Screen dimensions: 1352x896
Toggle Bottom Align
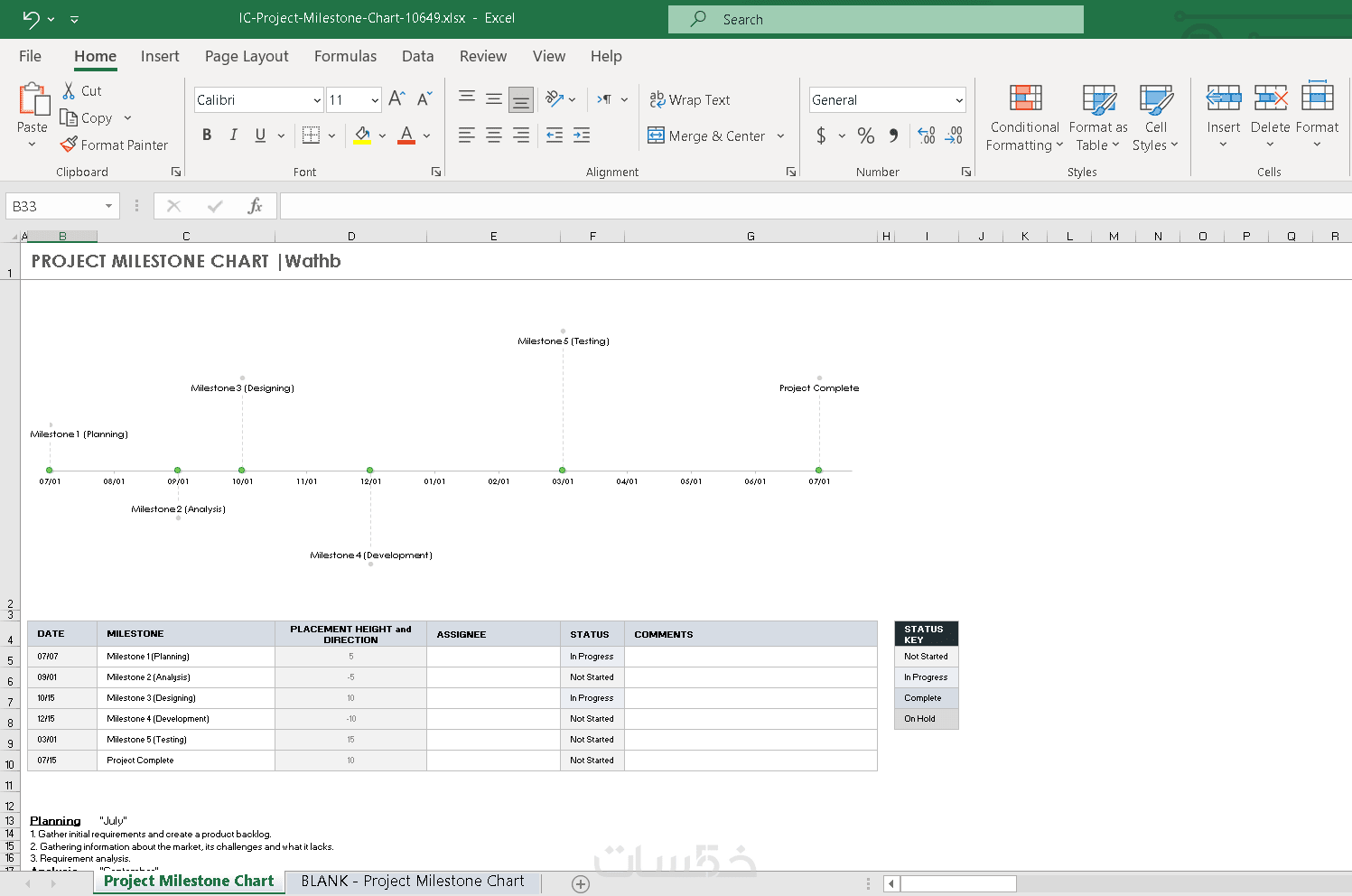(x=521, y=100)
